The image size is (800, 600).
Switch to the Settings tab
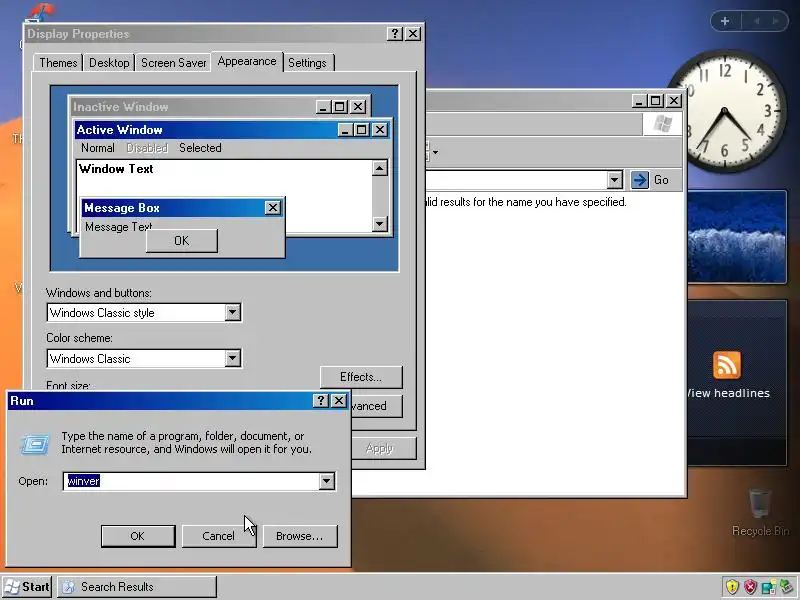click(x=307, y=63)
